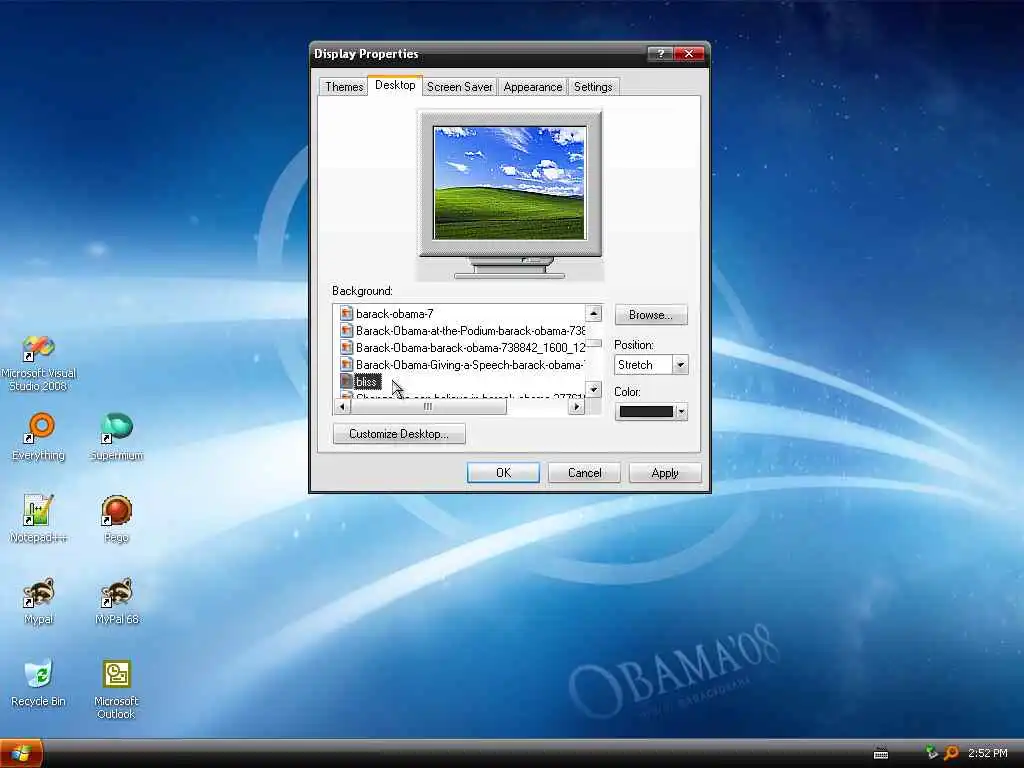Click the orange magnifier tray icon
This screenshot has height=768, width=1024.
pyautogui.click(x=951, y=753)
